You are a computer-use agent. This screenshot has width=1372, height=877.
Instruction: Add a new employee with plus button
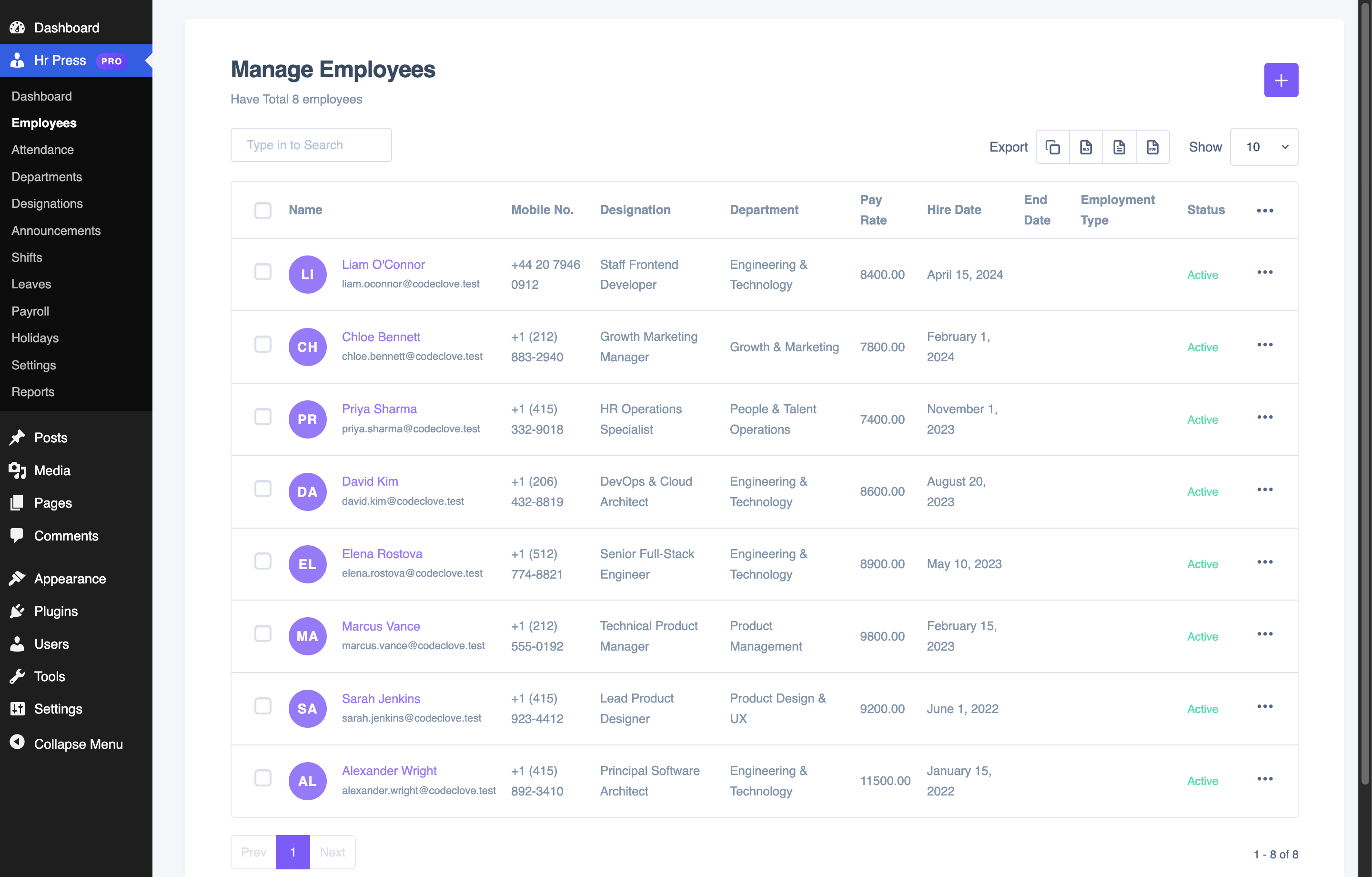(x=1281, y=80)
